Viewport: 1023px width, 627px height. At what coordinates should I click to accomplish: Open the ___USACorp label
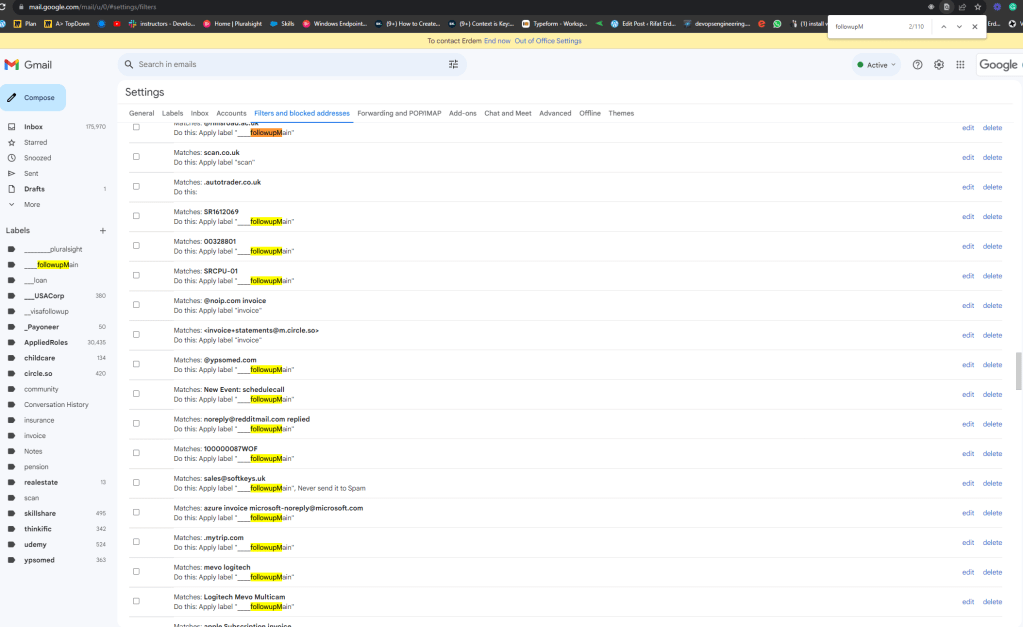coord(44,296)
